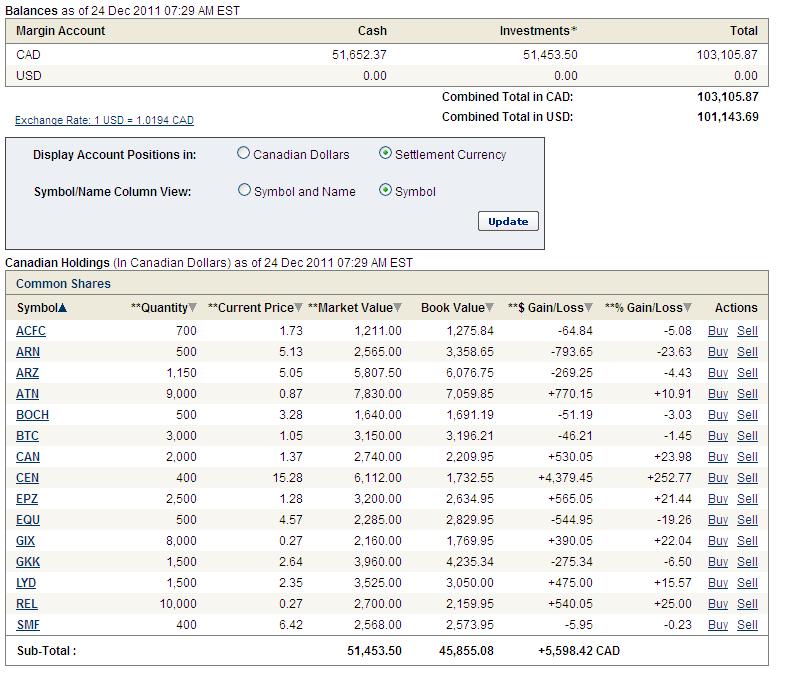
Task: Sort by % Gain/Loss arrow
Action: pos(688,308)
